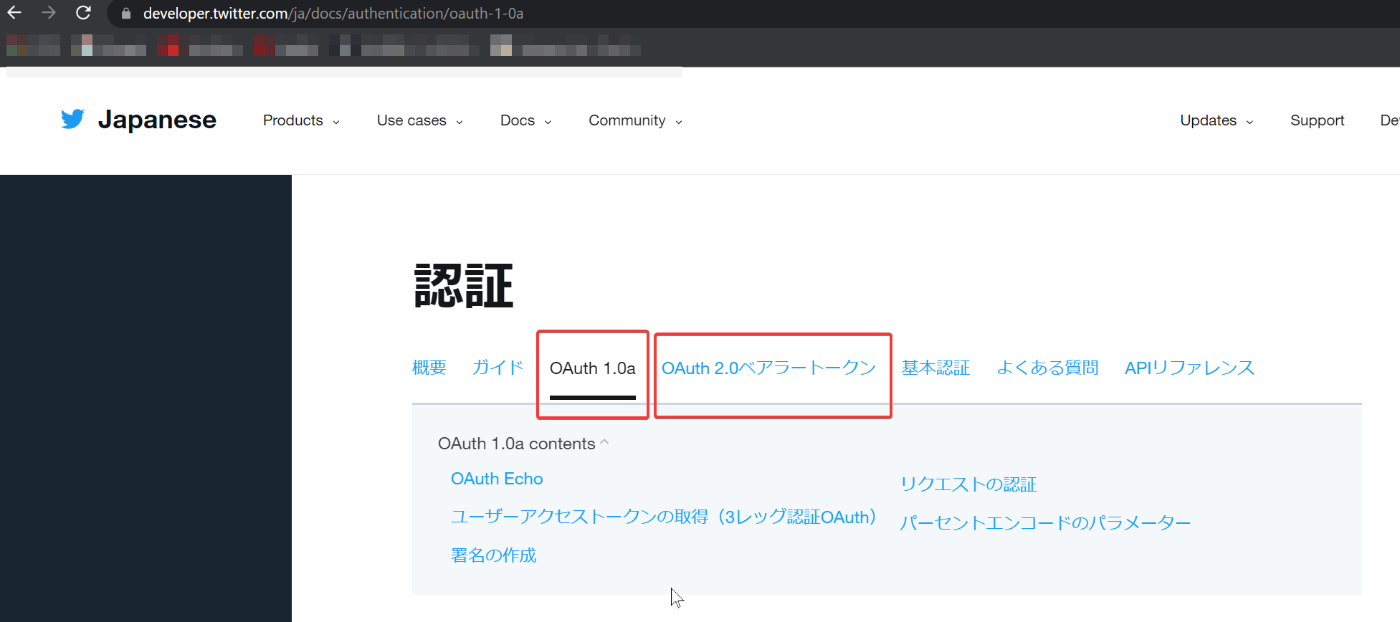
Task: Click the padlock site security icon
Action: pos(126,14)
